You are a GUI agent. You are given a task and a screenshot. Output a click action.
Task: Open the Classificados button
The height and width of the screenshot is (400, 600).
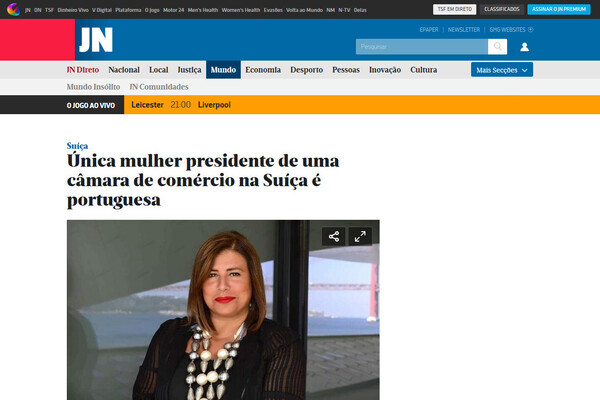coord(502,9)
